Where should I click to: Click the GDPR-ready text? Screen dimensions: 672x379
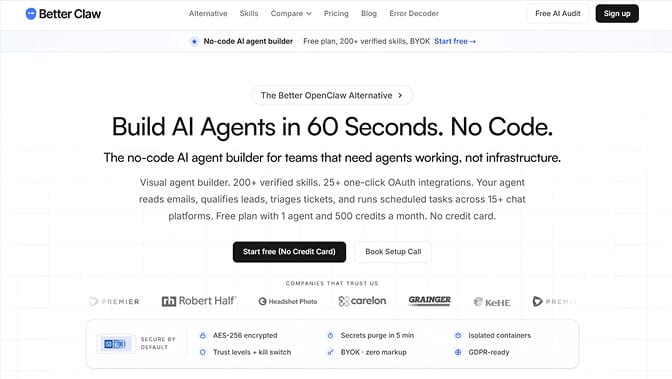tap(489, 352)
